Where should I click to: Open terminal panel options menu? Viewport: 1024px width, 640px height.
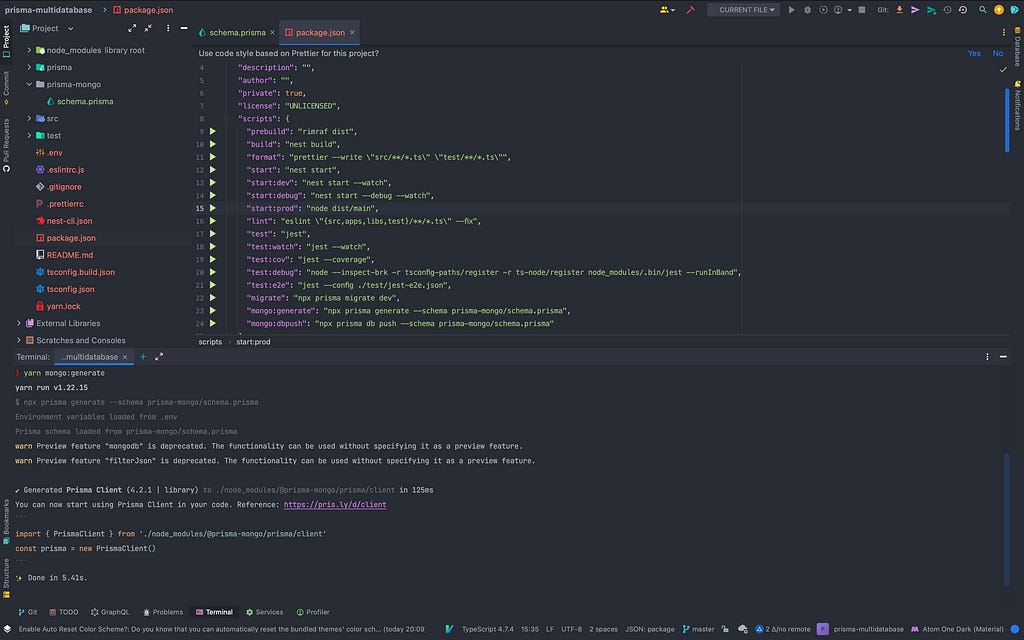987,357
